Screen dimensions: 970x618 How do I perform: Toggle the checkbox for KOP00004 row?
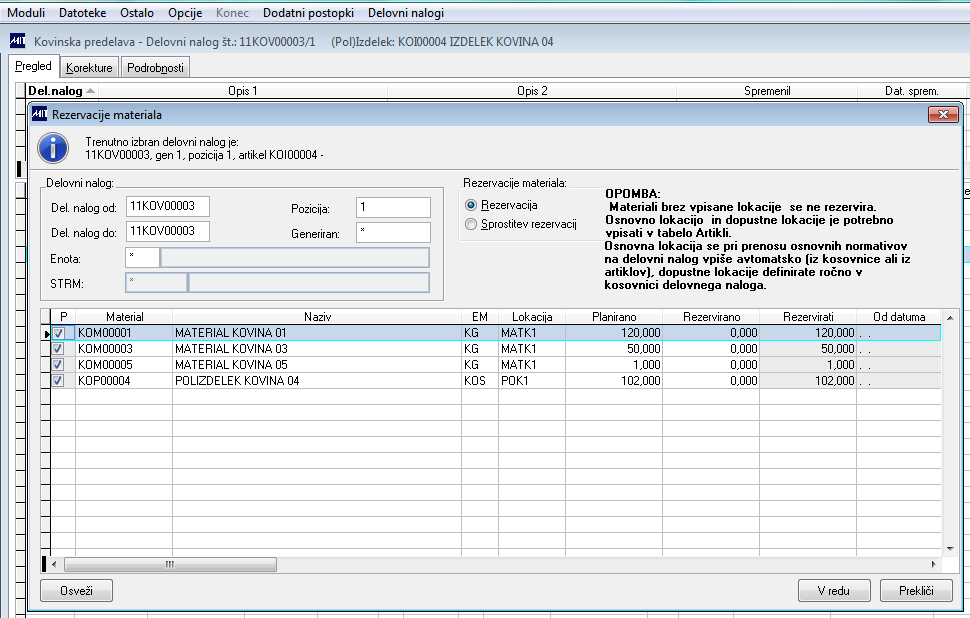(x=59, y=381)
